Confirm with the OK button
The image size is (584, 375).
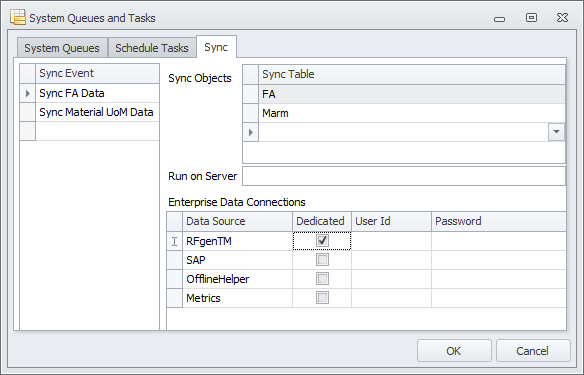click(454, 351)
